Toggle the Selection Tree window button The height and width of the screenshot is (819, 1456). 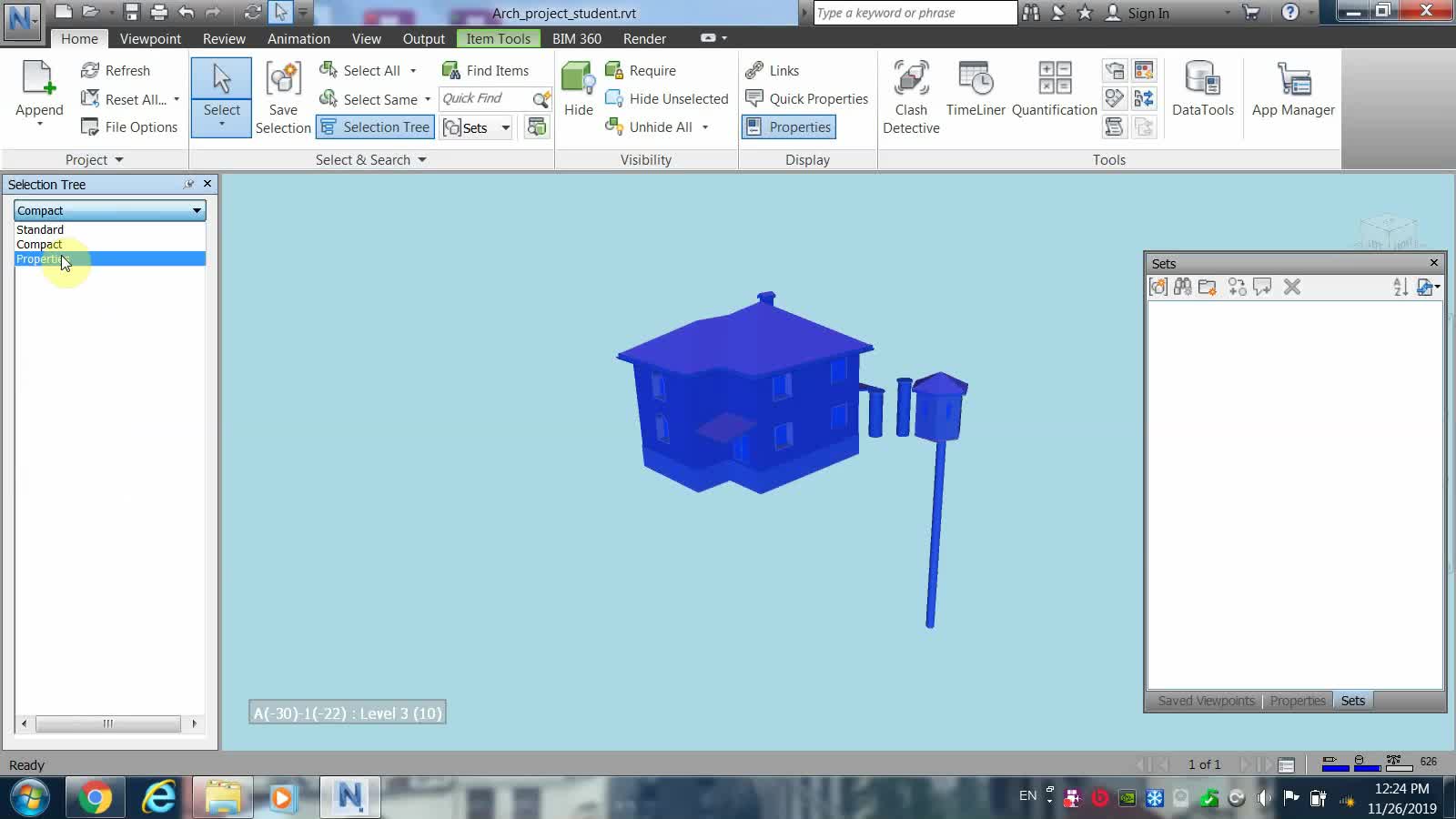tap(375, 126)
